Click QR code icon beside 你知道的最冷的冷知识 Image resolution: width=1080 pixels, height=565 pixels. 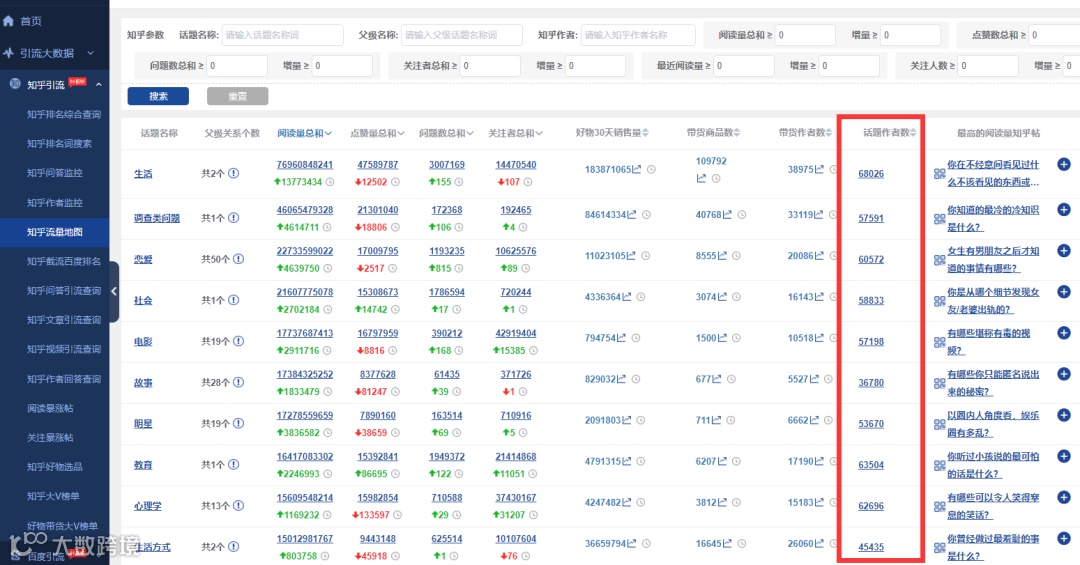pyautogui.click(x=939, y=218)
